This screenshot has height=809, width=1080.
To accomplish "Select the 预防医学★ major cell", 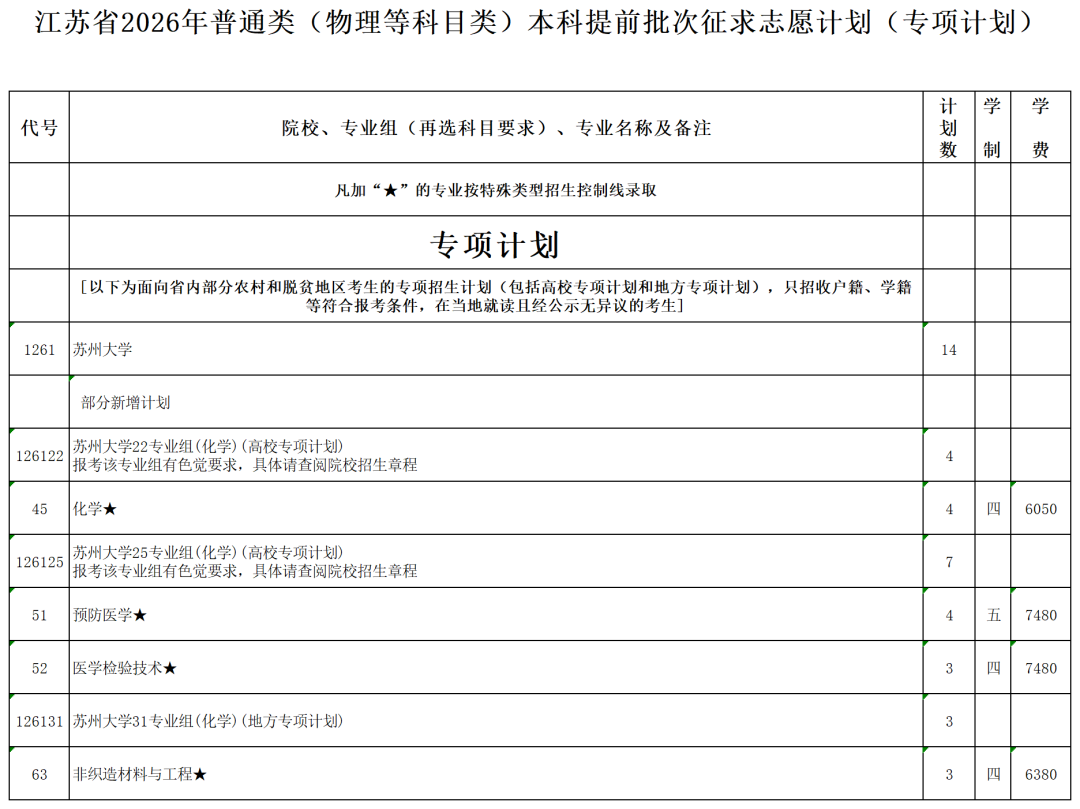I will 496,614.
